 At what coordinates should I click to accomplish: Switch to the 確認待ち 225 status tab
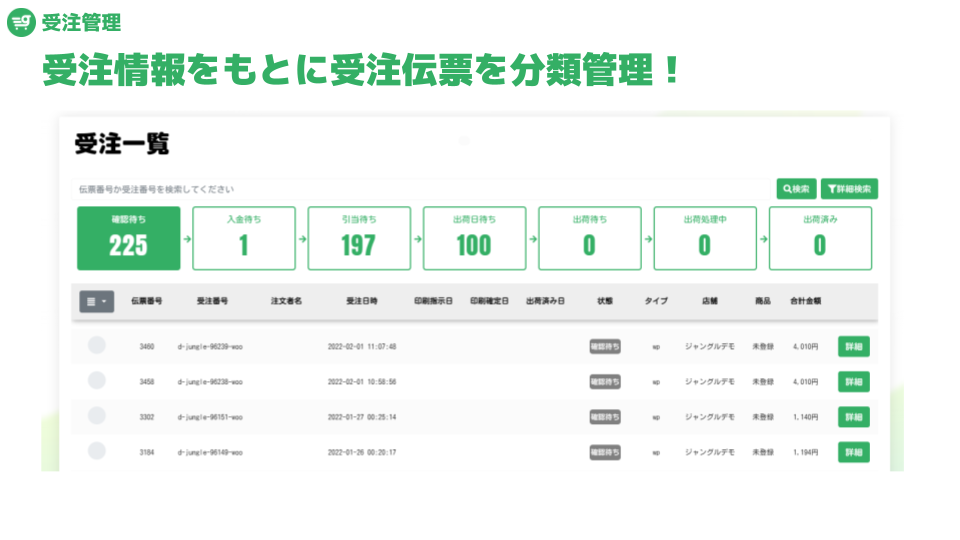tap(129, 238)
